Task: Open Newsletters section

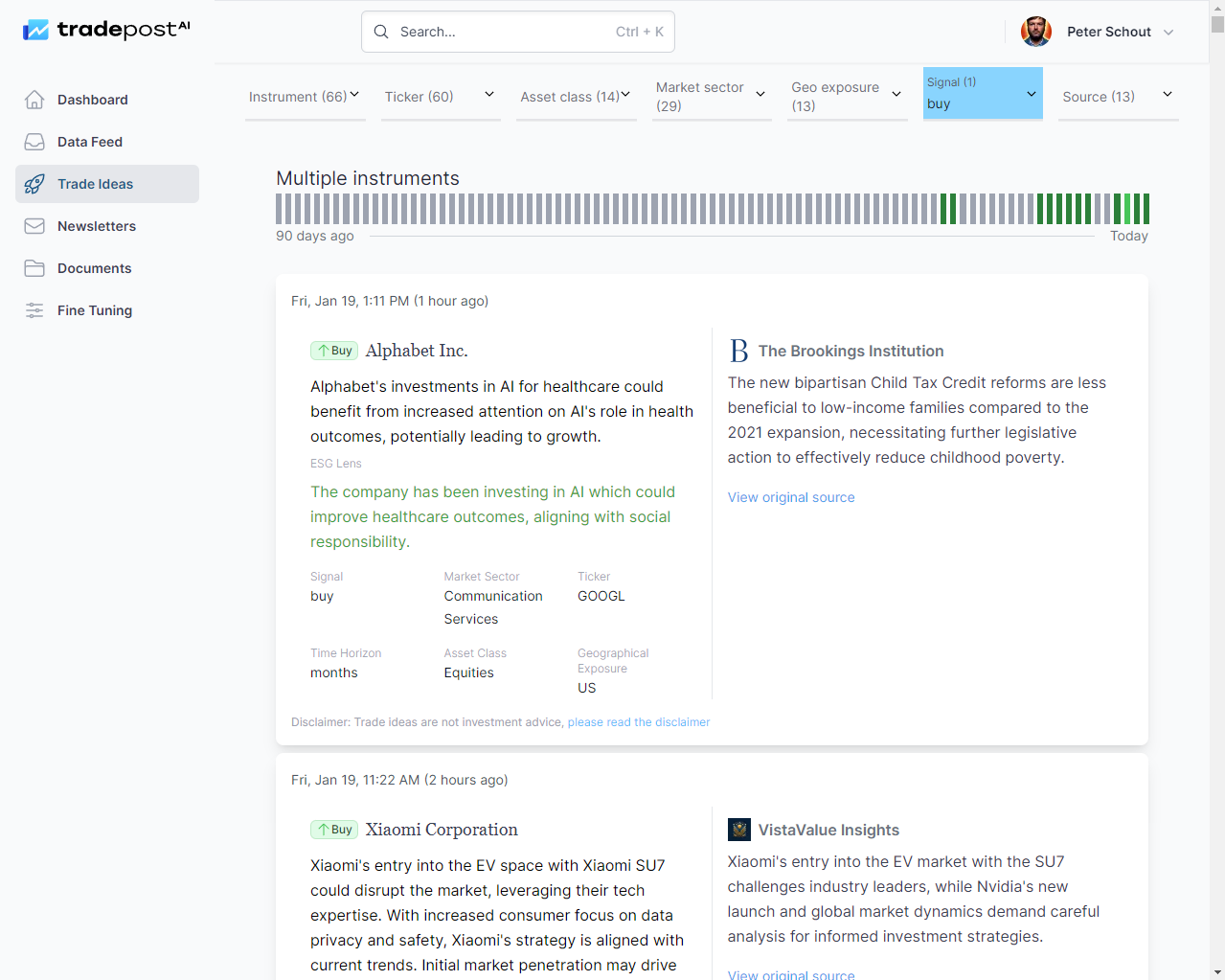Action: point(107,226)
